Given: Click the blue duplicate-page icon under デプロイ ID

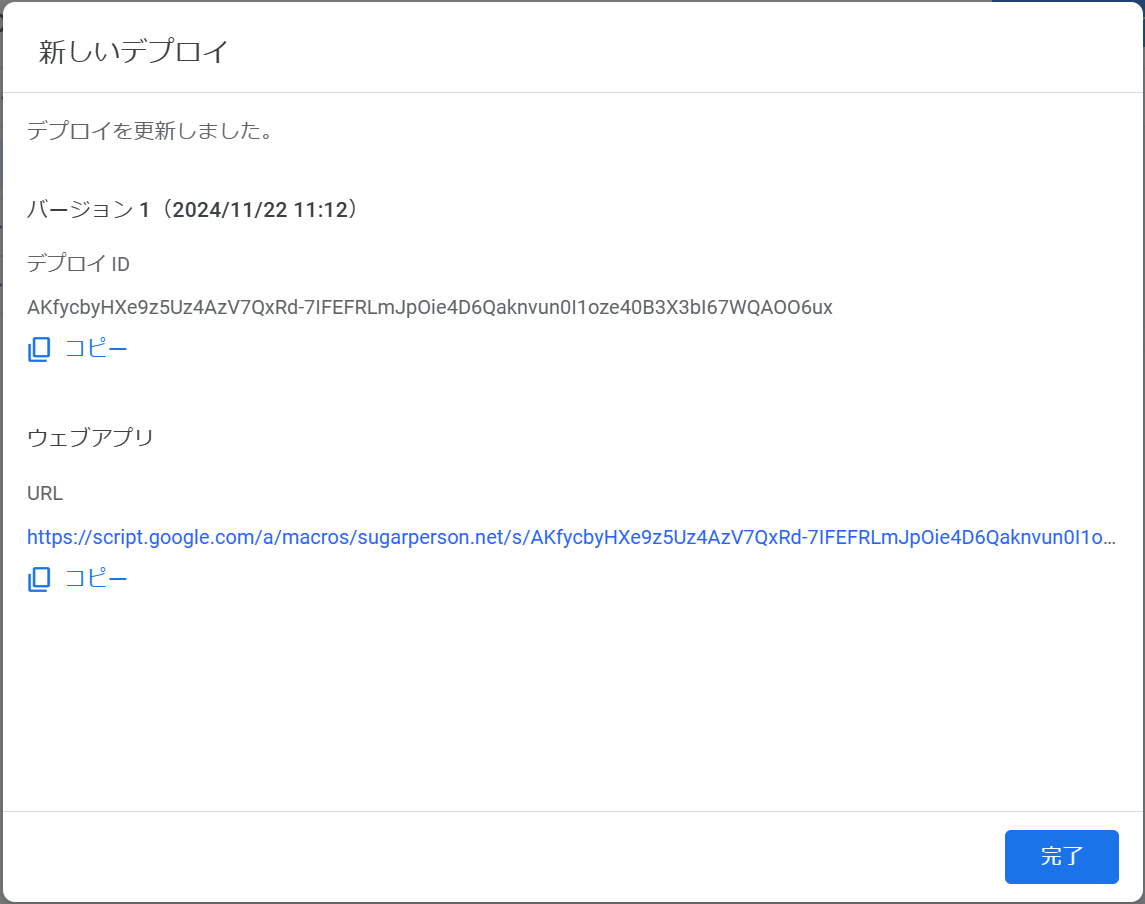Looking at the screenshot, I should pyautogui.click(x=38, y=349).
